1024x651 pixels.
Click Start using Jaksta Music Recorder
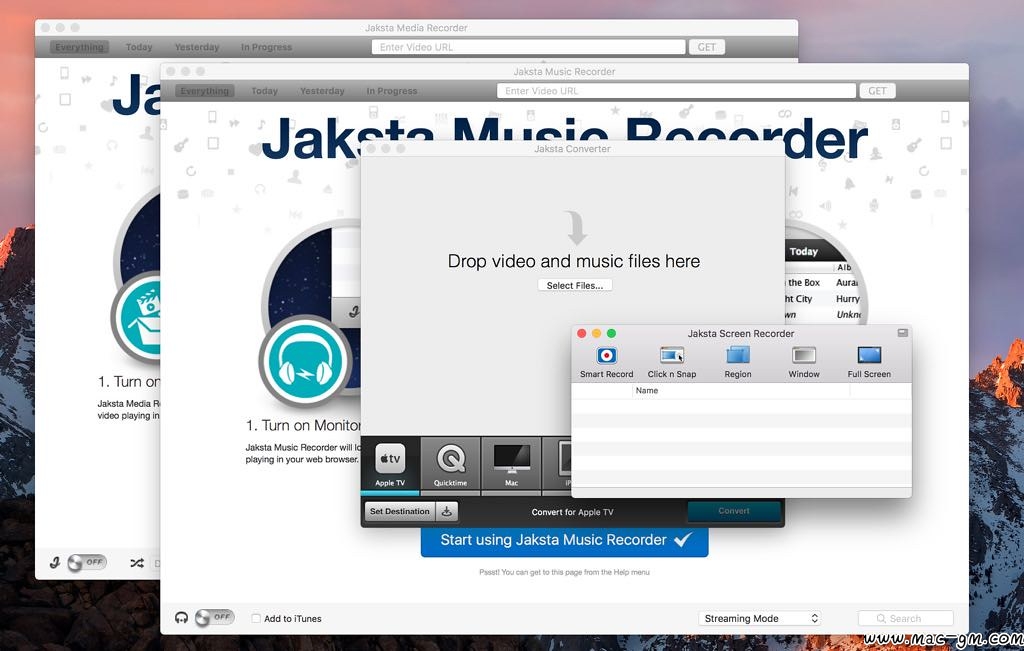(564, 540)
